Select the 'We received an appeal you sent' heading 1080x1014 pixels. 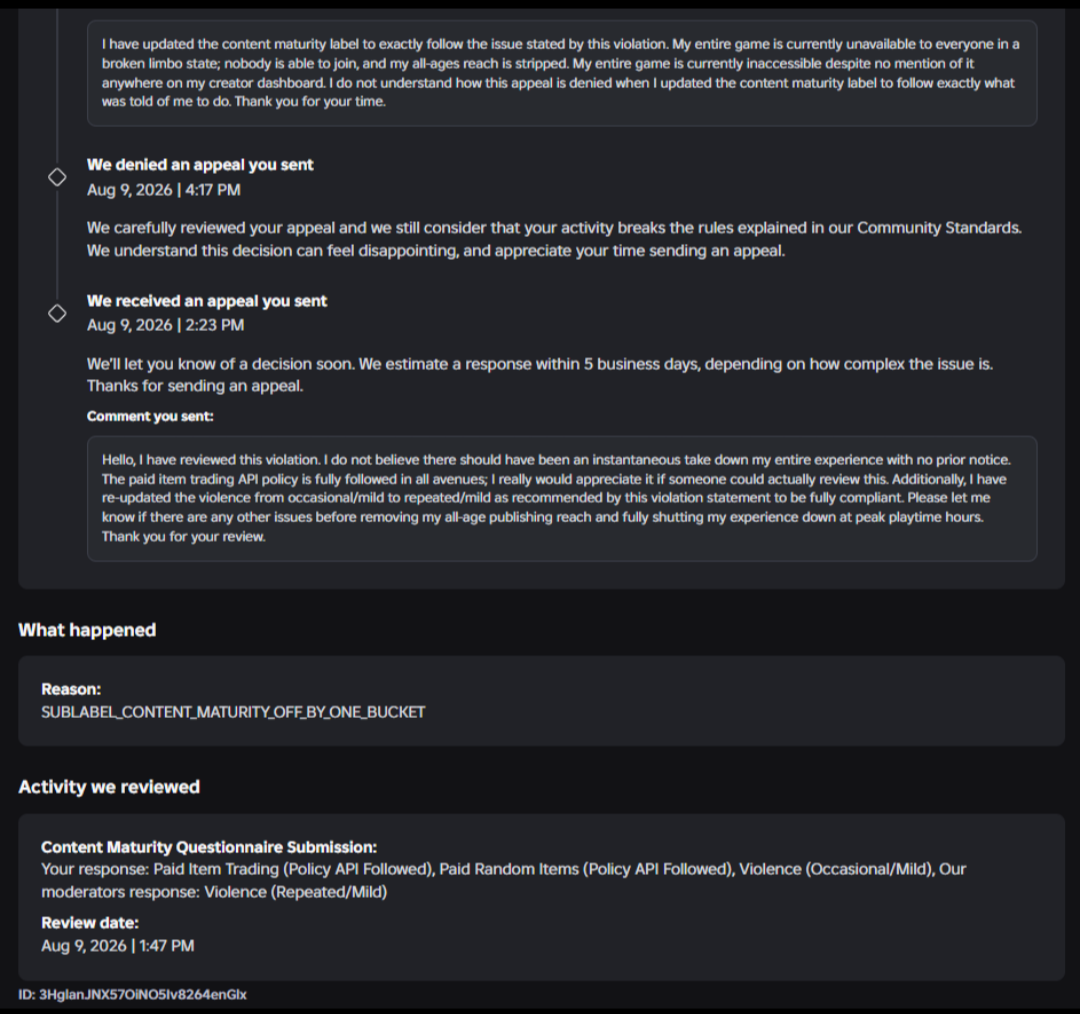coord(207,301)
